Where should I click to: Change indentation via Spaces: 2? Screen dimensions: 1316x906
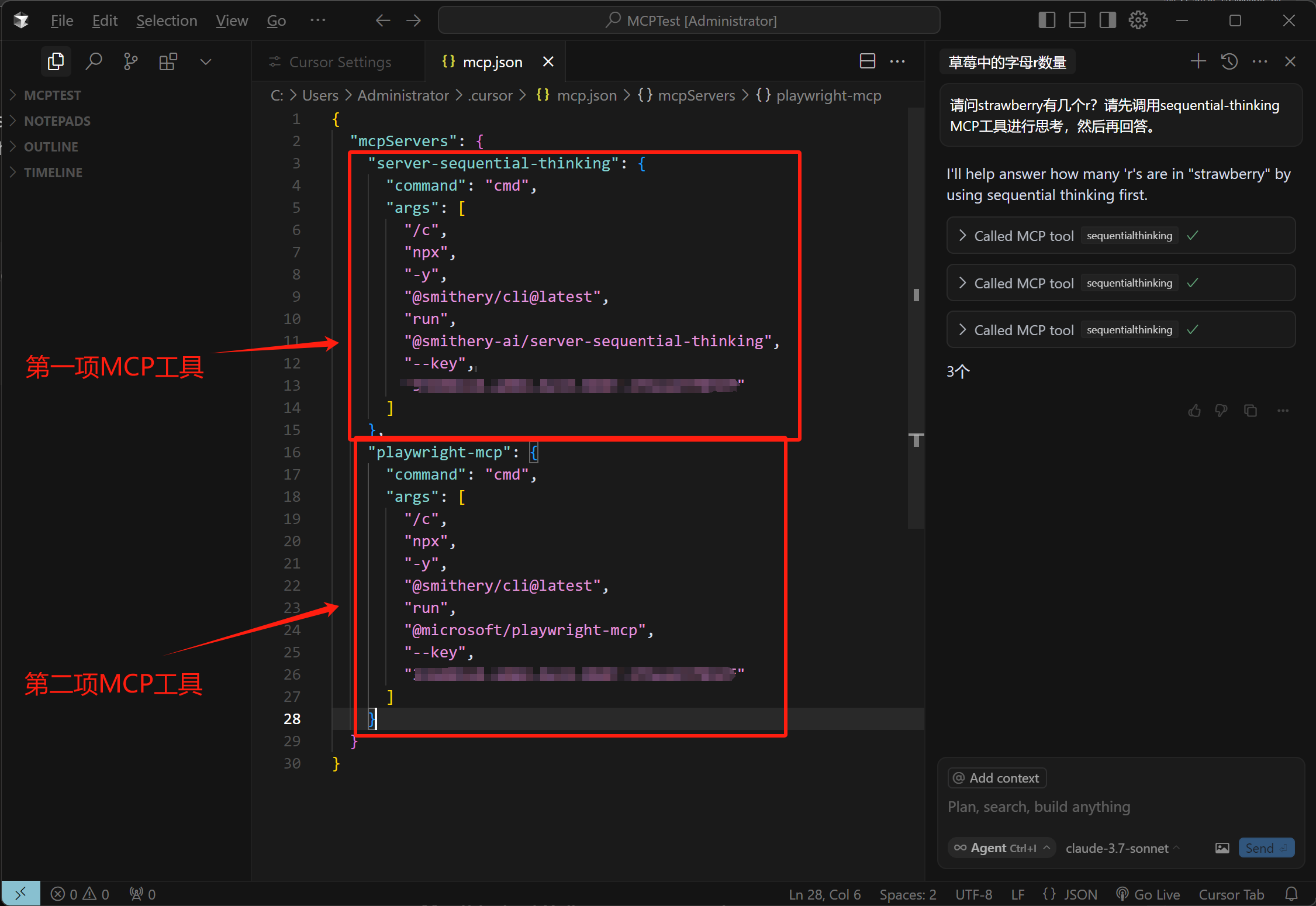[908, 895]
